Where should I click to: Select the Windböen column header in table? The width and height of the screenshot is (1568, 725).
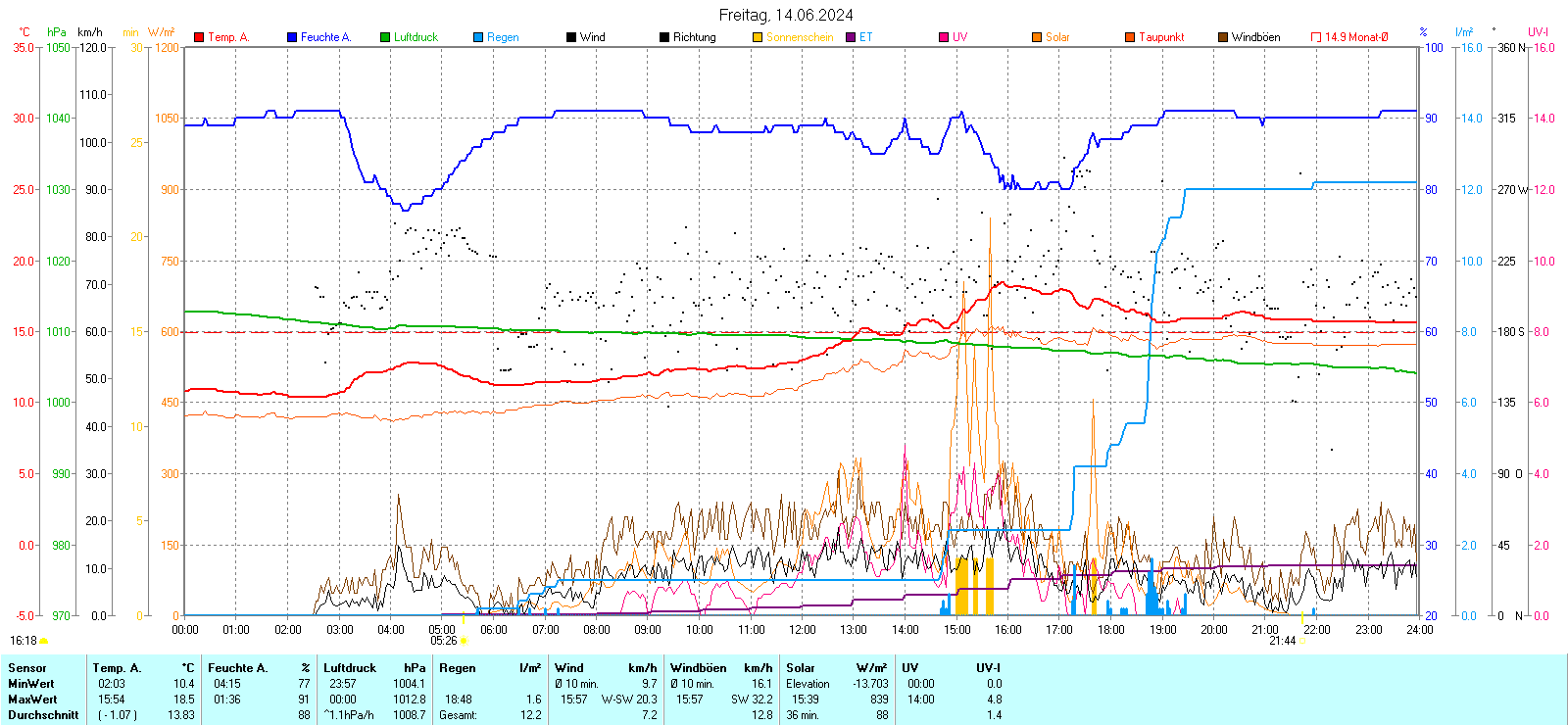[x=699, y=668]
